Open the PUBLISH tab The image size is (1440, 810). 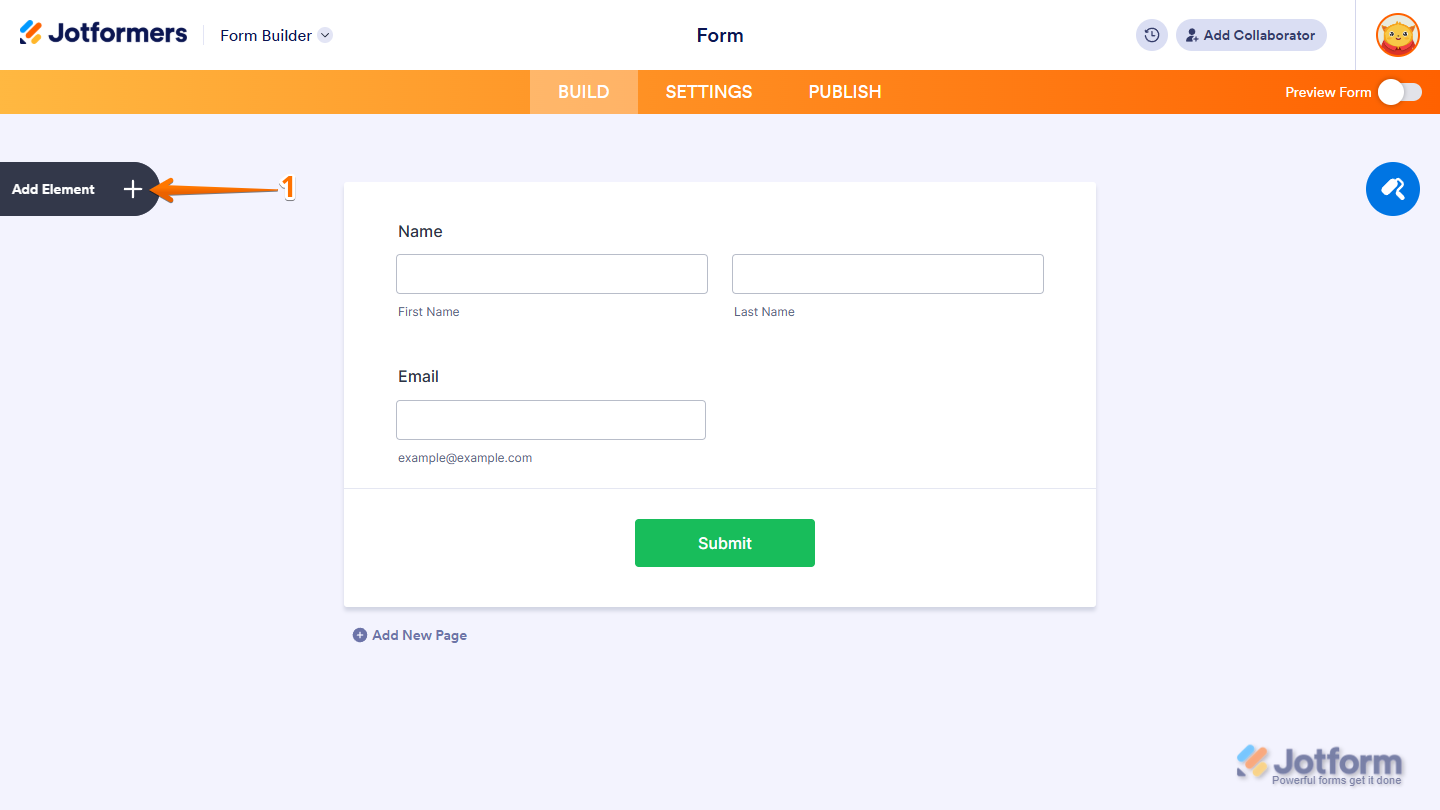click(x=844, y=91)
